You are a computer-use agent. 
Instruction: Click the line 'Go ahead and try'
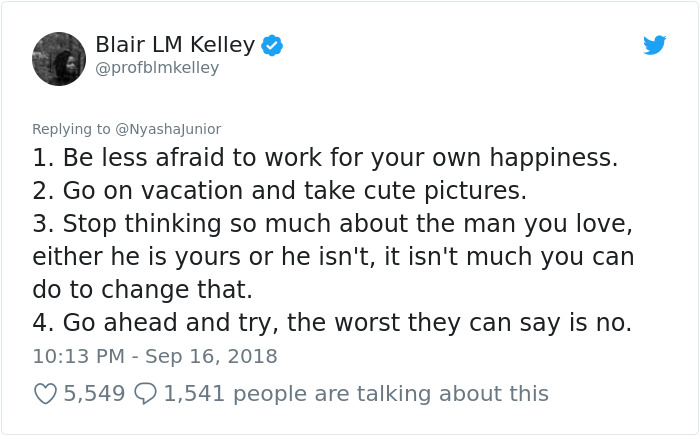click(332, 323)
